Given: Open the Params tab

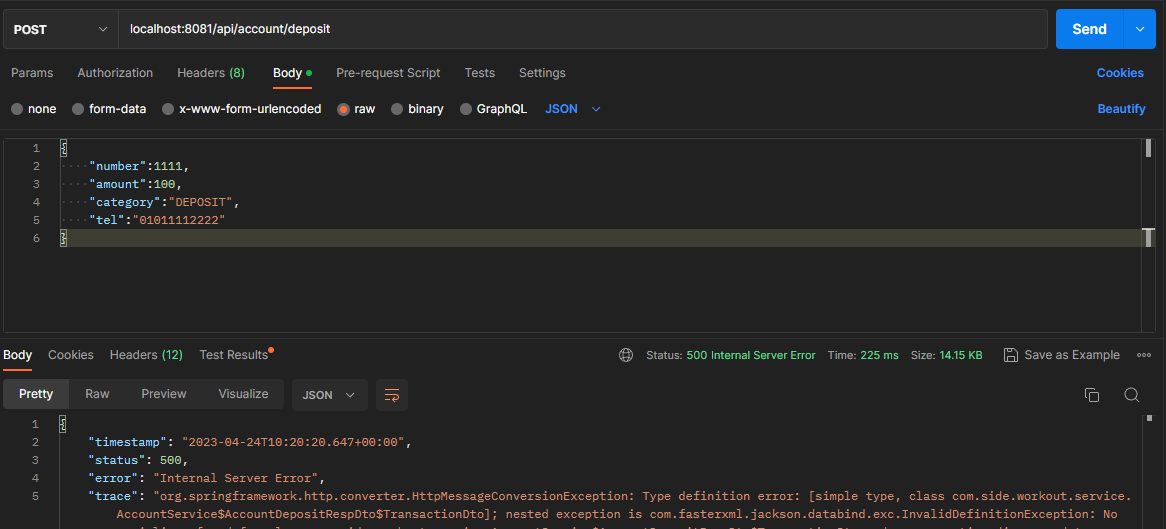Looking at the screenshot, I should 32,73.
